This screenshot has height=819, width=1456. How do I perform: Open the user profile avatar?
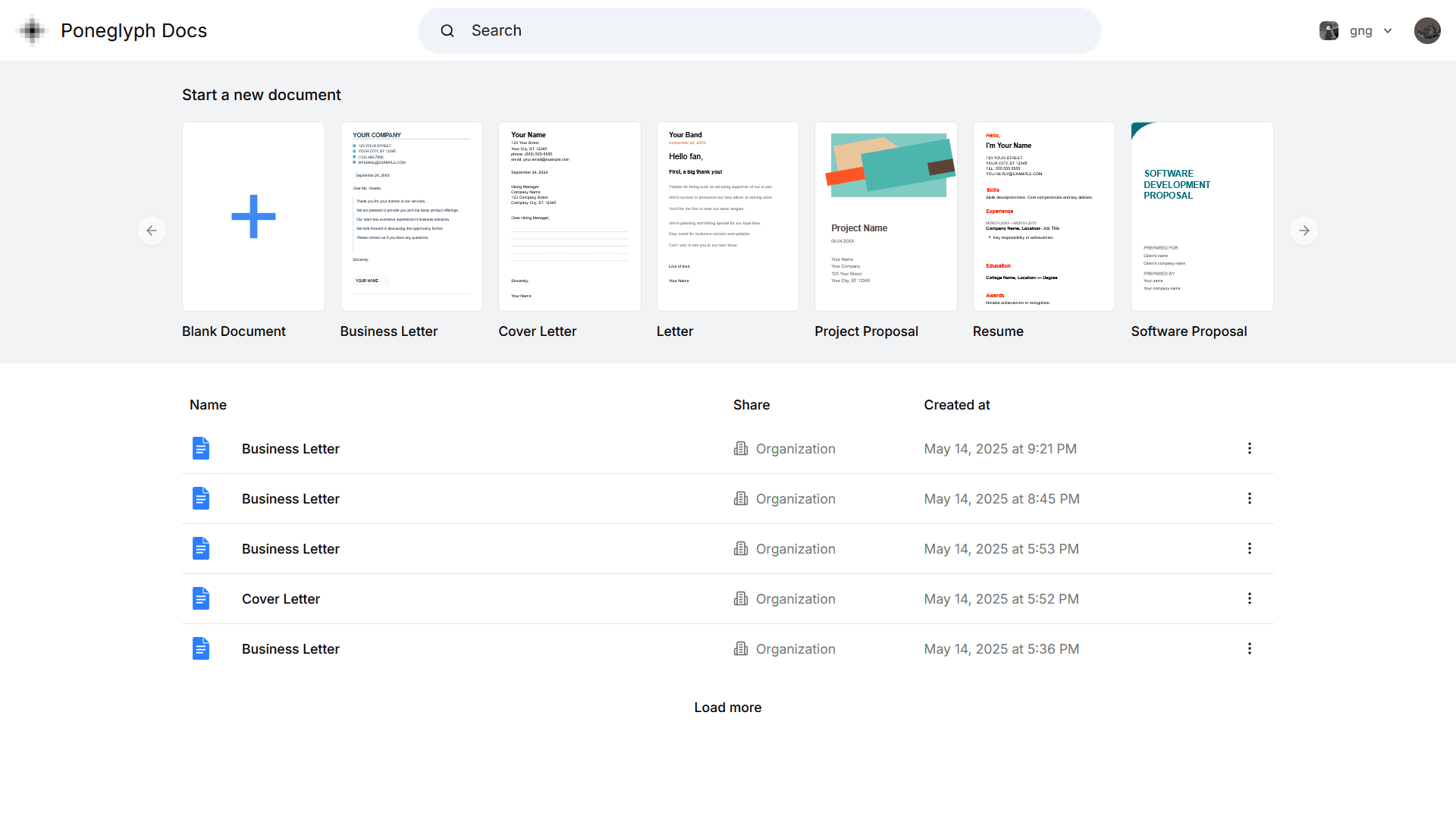pos(1427,30)
